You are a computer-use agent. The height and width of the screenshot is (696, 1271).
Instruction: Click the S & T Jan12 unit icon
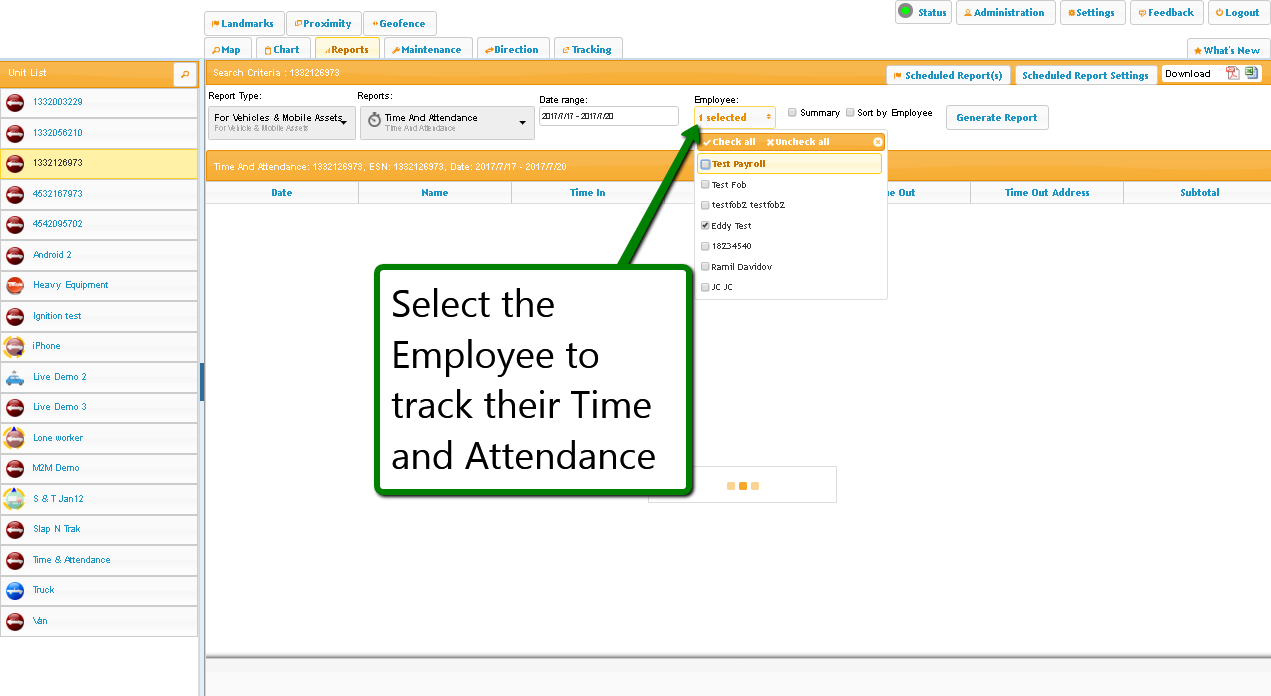pyautogui.click(x=15, y=499)
